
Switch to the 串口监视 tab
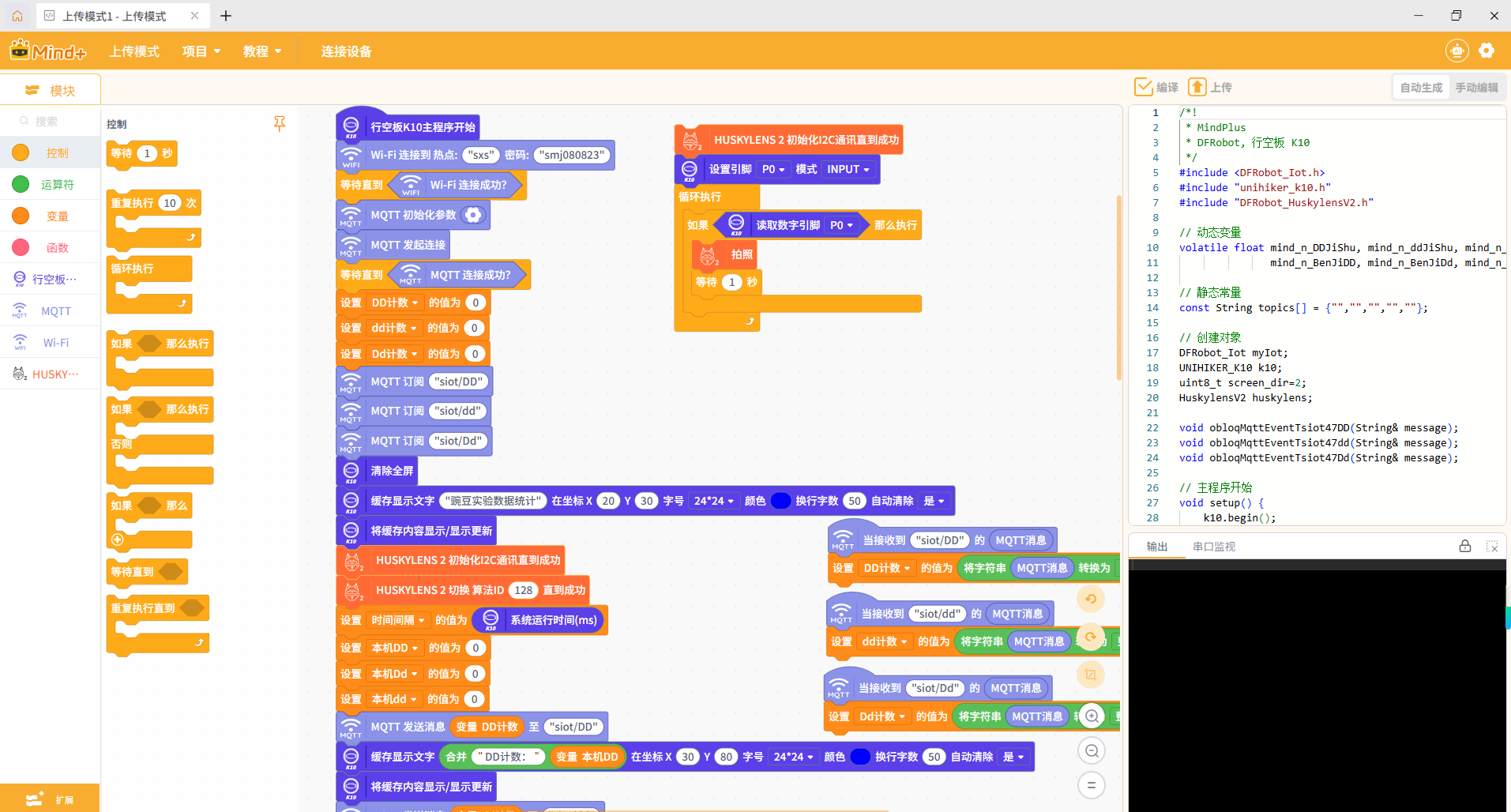(1213, 547)
